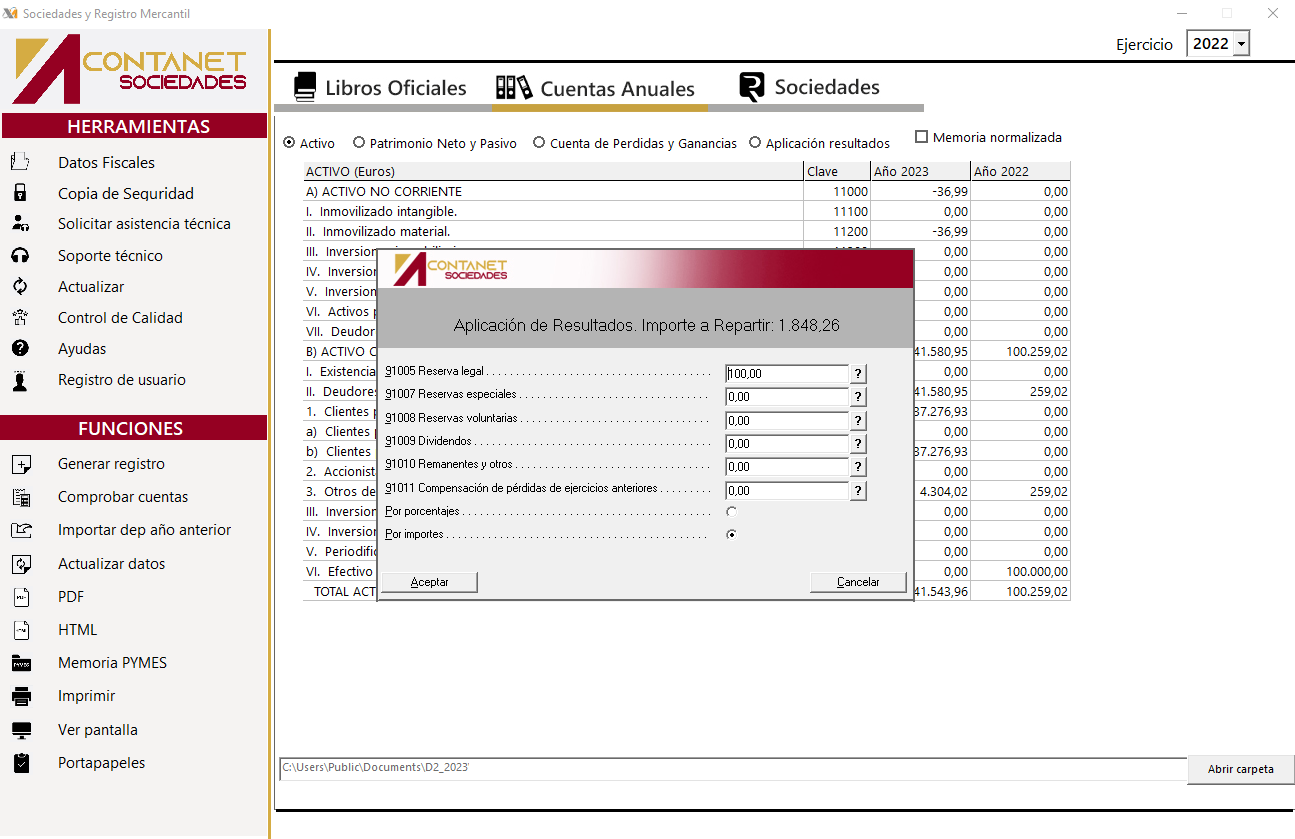Click the Compensación de pérdidas amount field
Viewport: 1295px width, 839px height.
(x=787, y=490)
